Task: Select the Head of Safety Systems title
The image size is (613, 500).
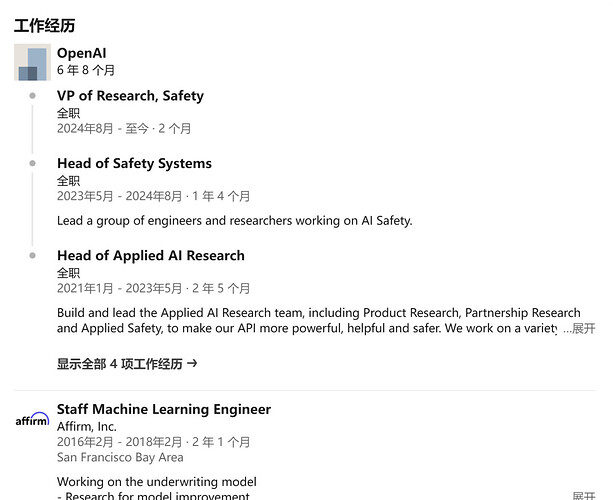Action: [x=134, y=163]
